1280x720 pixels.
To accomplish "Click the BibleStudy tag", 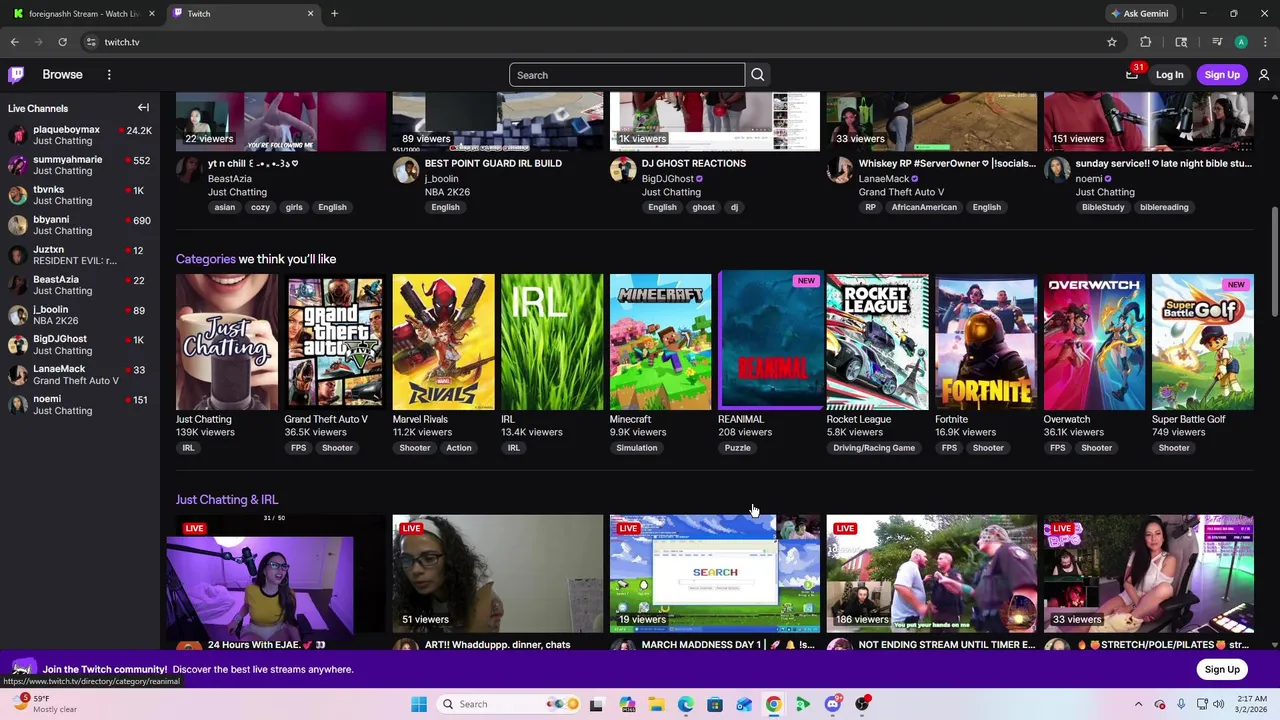I will coord(1103,207).
